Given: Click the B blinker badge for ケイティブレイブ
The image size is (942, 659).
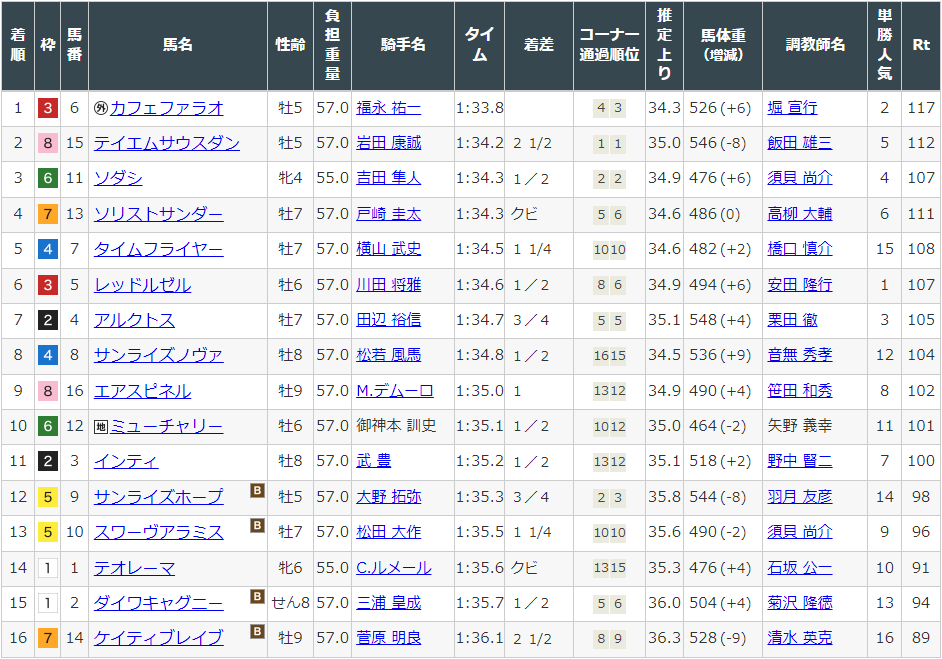Looking at the screenshot, I should point(257,631).
